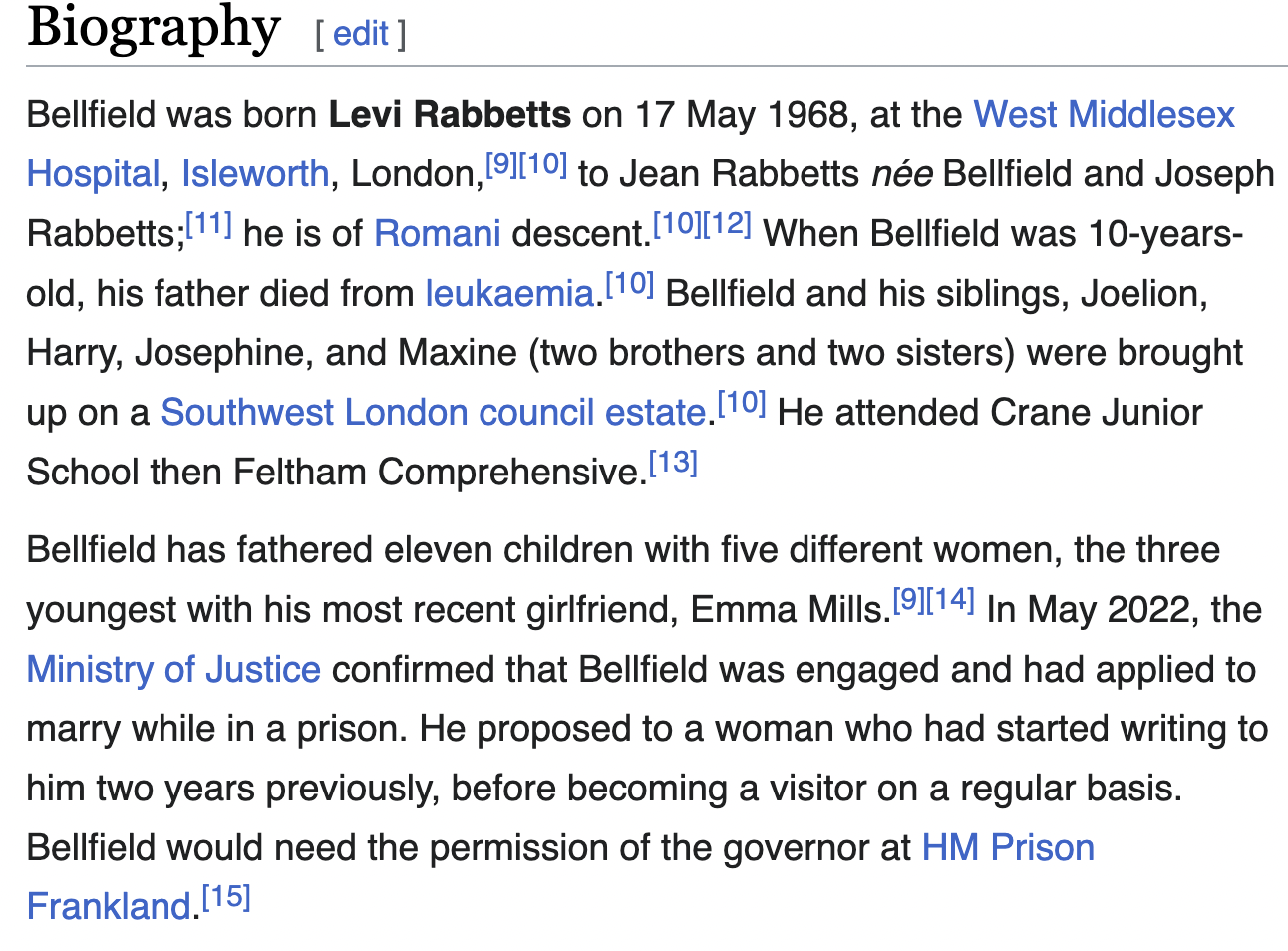The width and height of the screenshot is (1288, 951).
Task: Jump to citation [13] after Feltham Comprehensive
Action: pyautogui.click(x=673, y=463)
